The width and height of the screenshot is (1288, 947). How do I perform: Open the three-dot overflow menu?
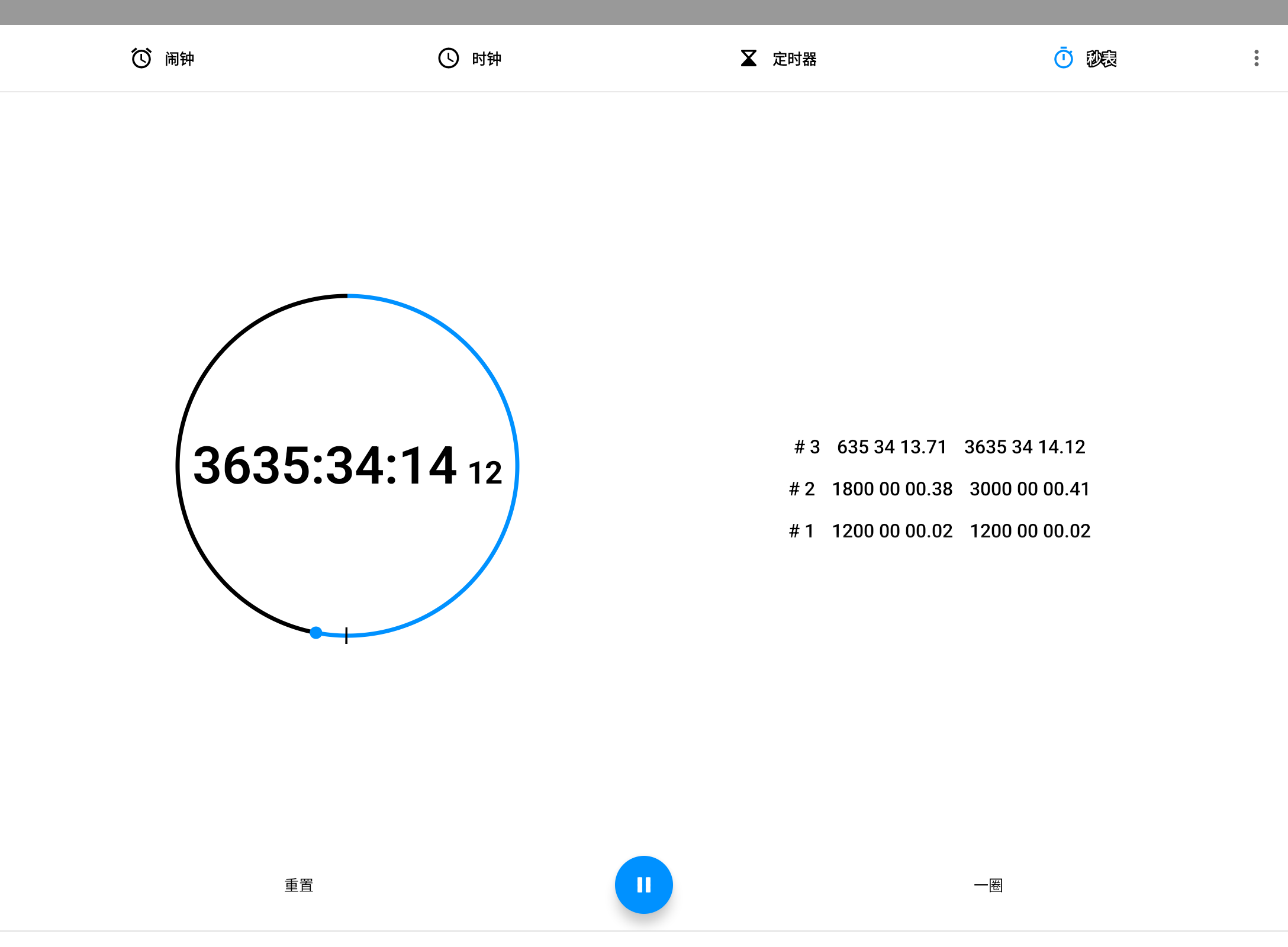[x=1256, y=58]
